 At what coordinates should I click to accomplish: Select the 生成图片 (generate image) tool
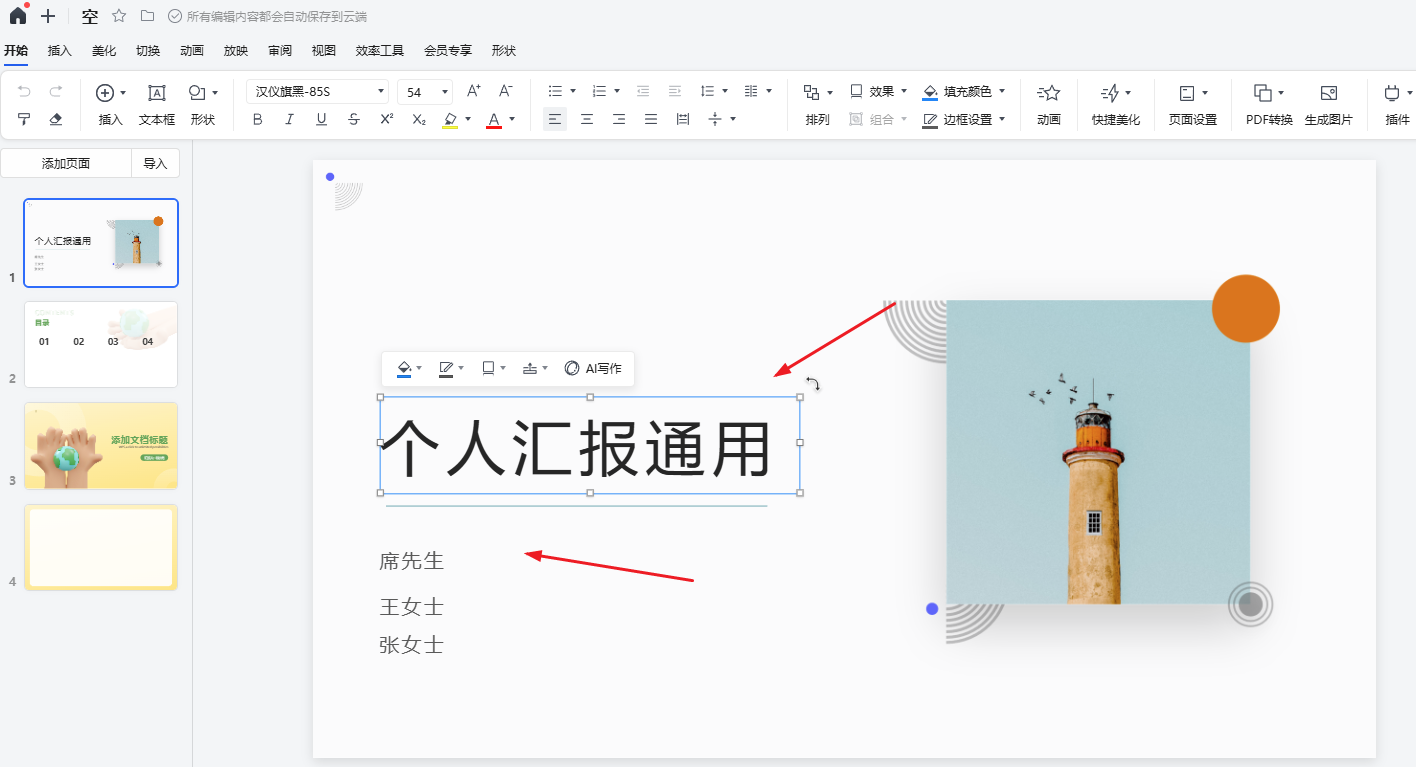(x=1329, y=103)
